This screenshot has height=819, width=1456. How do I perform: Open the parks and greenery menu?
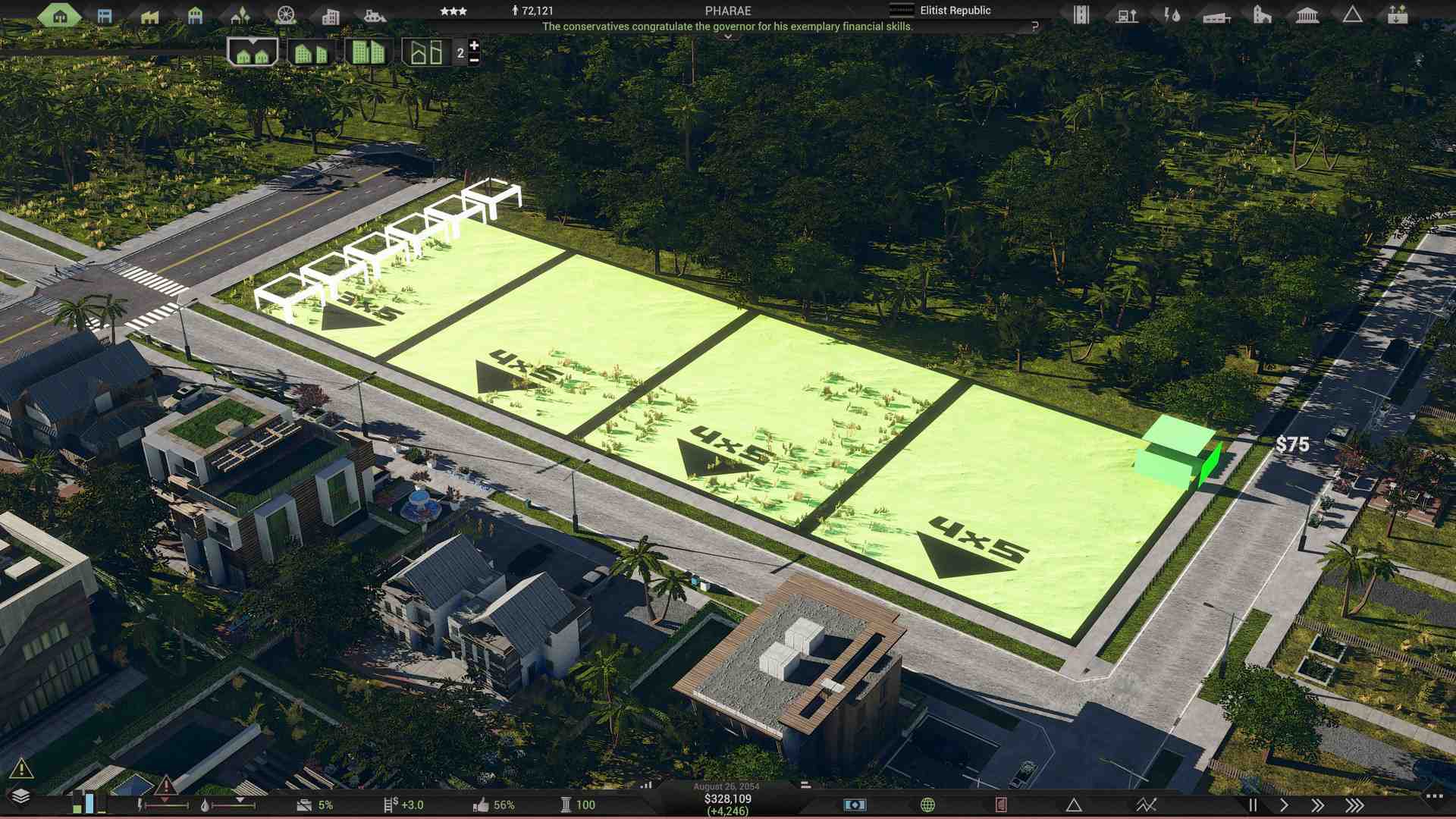[x=241, y=14]
